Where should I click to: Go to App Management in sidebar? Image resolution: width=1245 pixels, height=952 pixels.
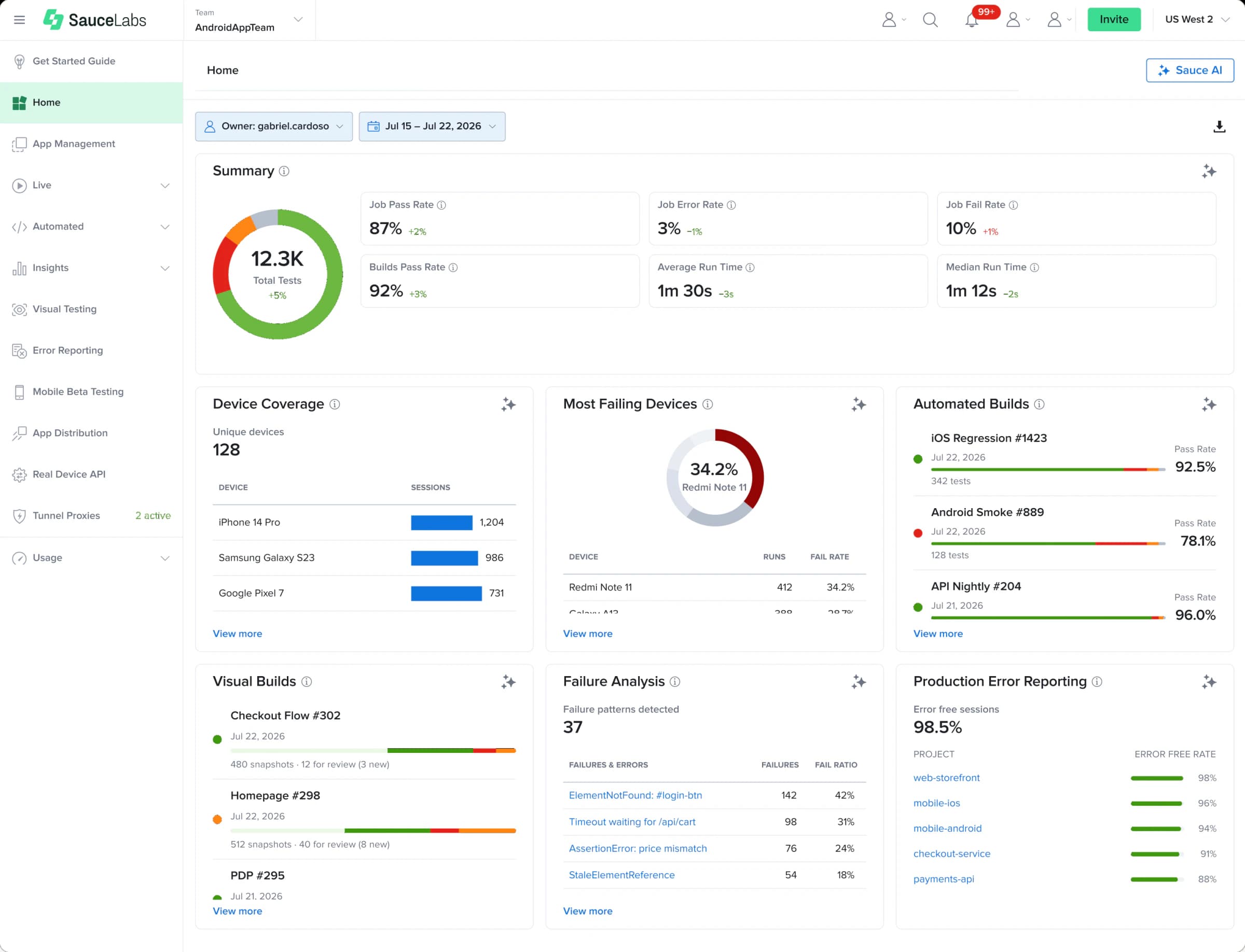coord(91,144)
